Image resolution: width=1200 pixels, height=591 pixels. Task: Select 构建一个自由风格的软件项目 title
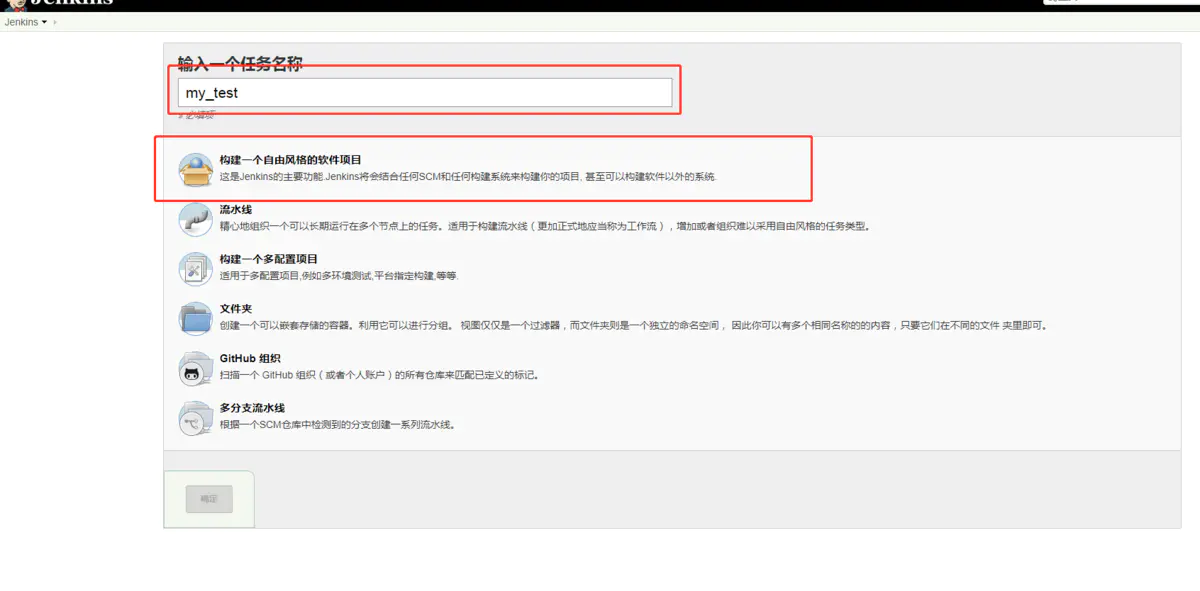(x=291, y=160)
